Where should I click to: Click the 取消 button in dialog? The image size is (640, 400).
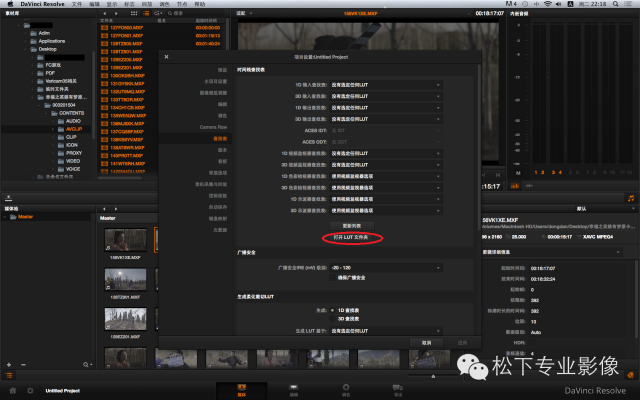pos(427,343)
